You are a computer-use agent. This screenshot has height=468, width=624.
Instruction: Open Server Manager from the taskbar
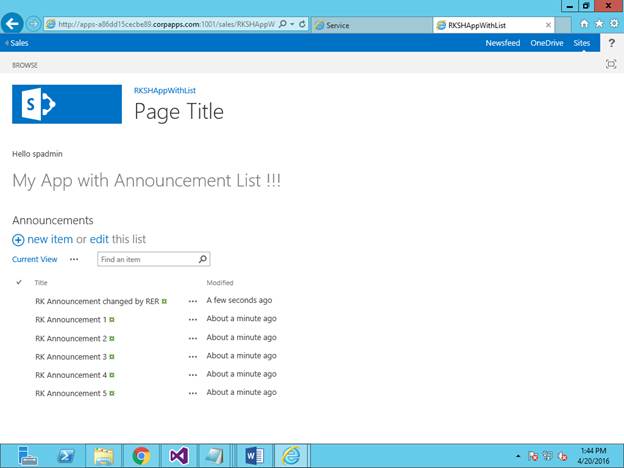point(27,456)
